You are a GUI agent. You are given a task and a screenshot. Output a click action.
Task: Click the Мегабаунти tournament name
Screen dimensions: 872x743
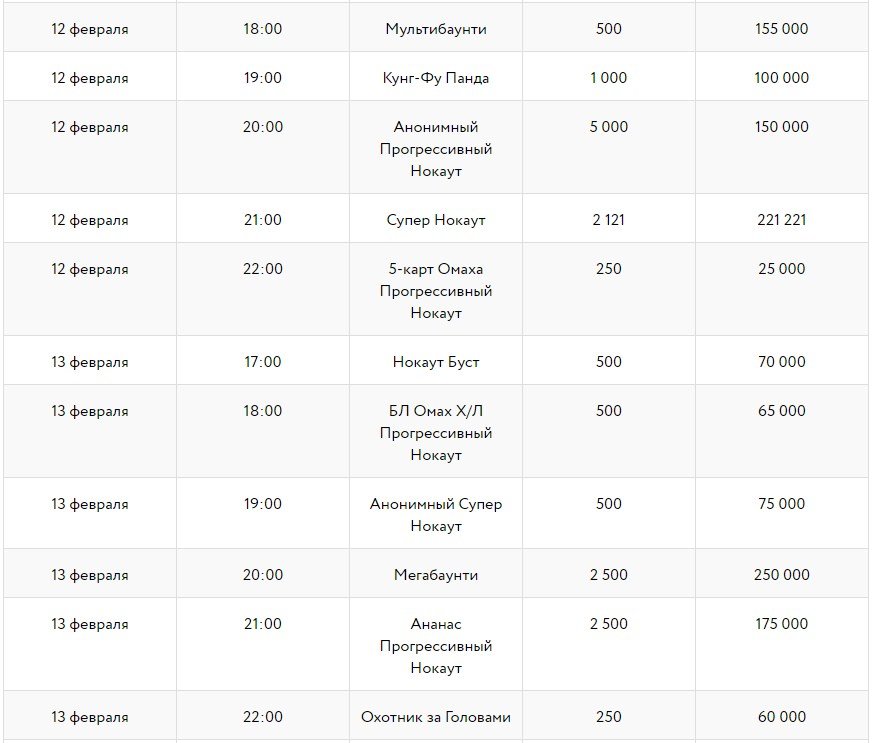coord(436,575)
